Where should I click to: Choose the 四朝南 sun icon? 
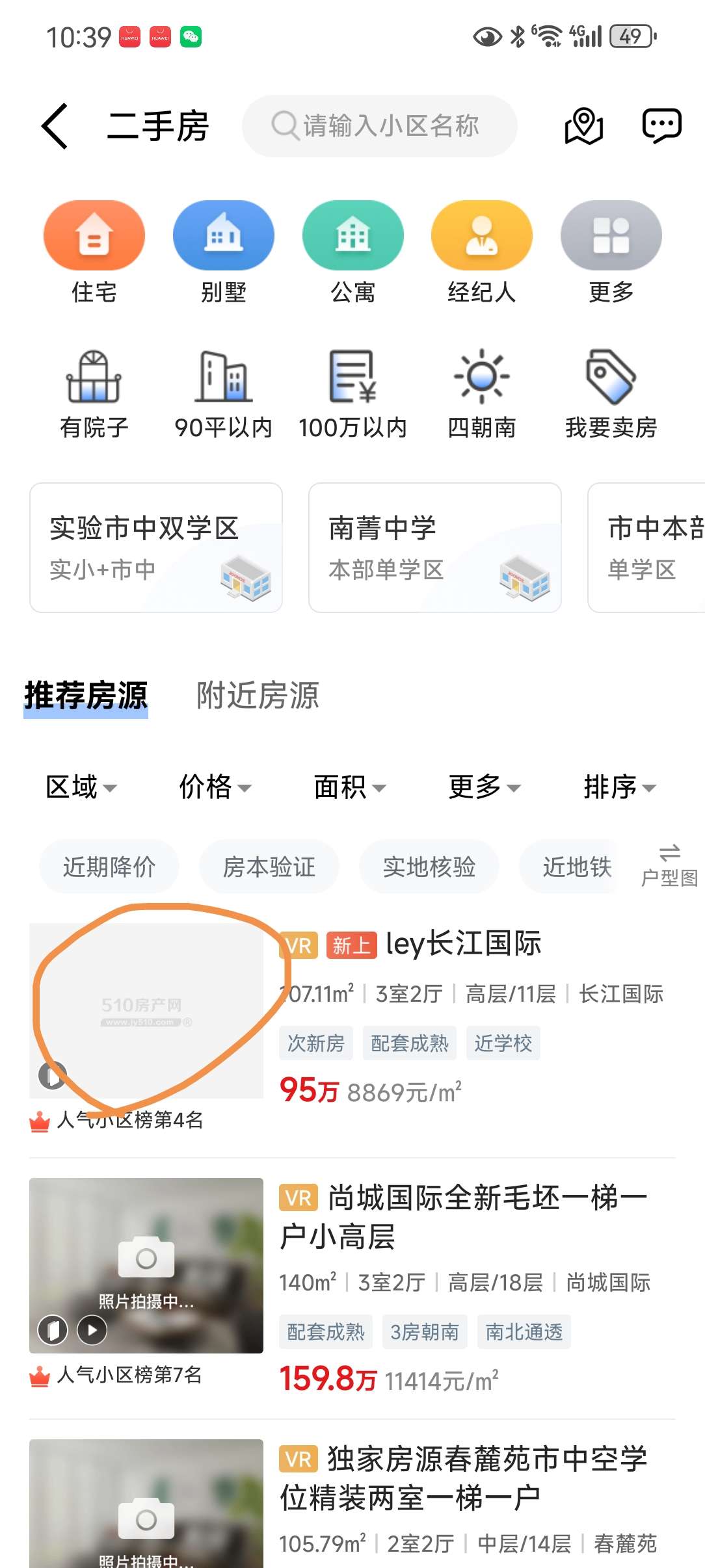point(482,377)
